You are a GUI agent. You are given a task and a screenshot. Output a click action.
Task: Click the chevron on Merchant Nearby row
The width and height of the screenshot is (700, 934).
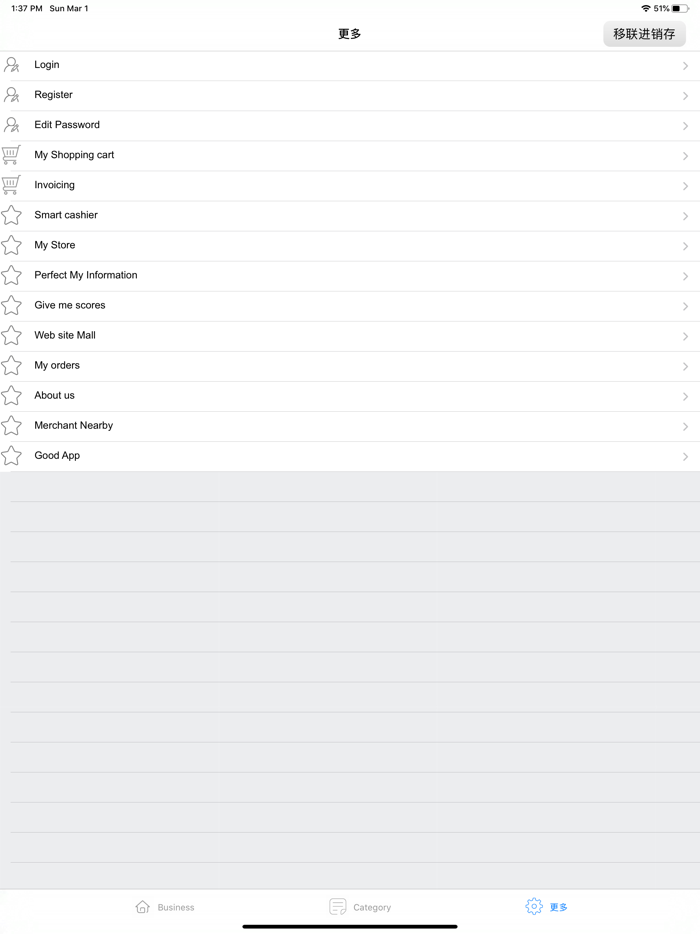(x=685, y=426)
